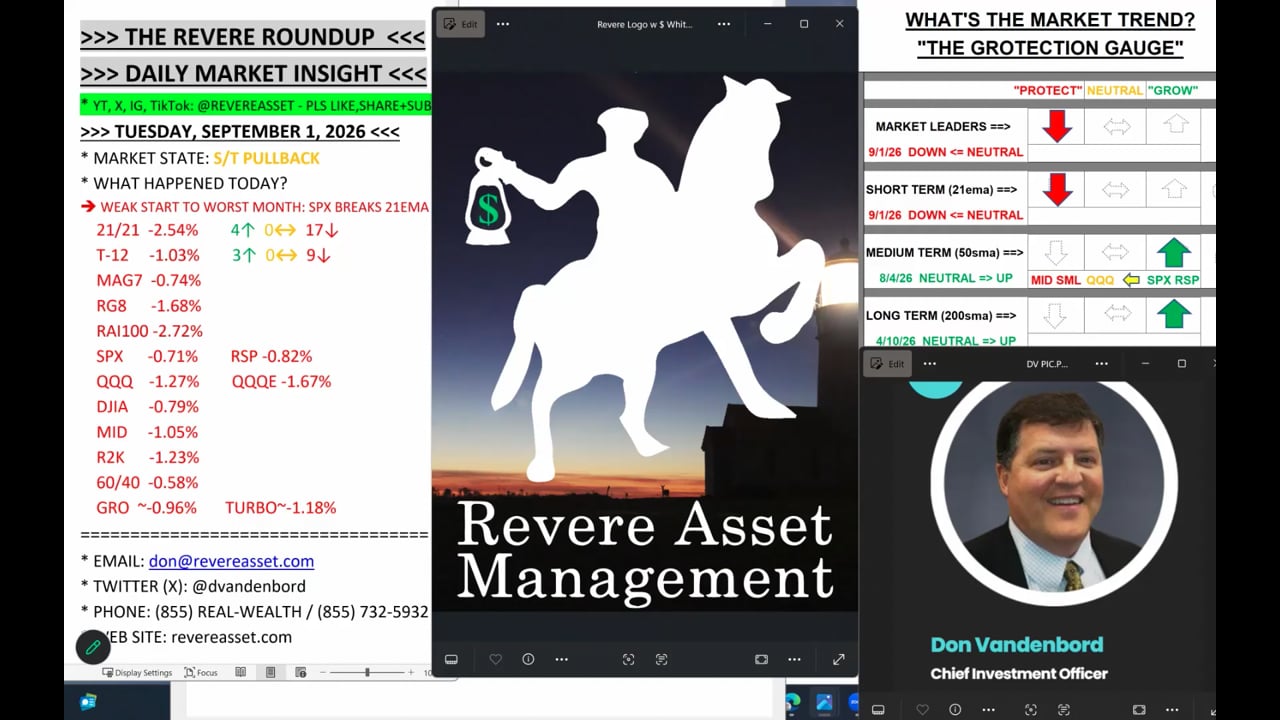Select the "PROTECT" column header cell
The image size is (1280, 720).
[x=1047, y=90]
